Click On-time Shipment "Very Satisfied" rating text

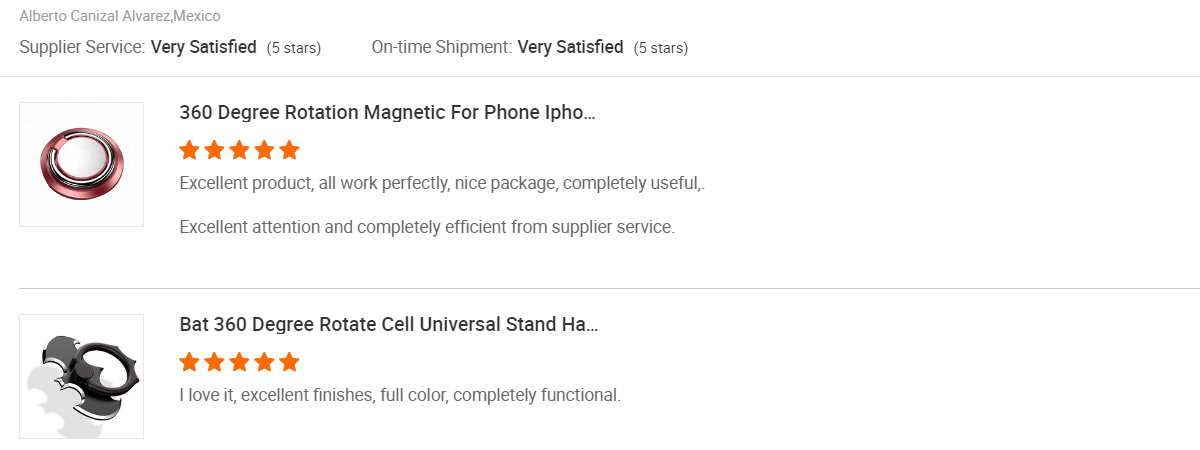pos(570,47)
